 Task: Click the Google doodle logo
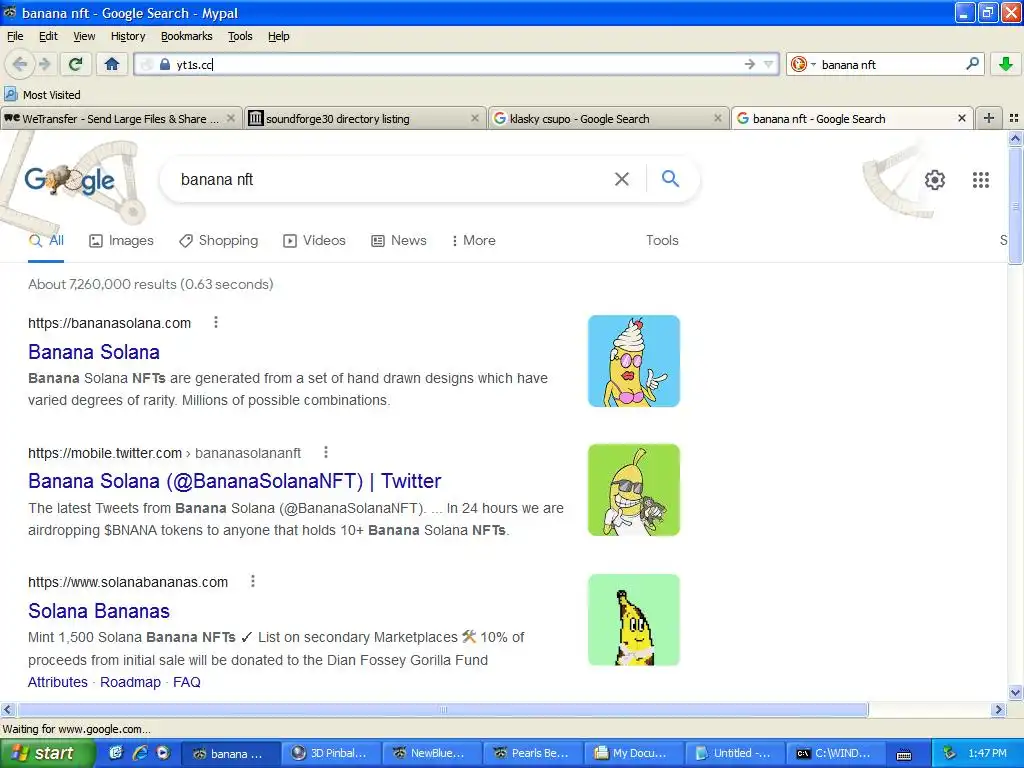coord(70,180)
